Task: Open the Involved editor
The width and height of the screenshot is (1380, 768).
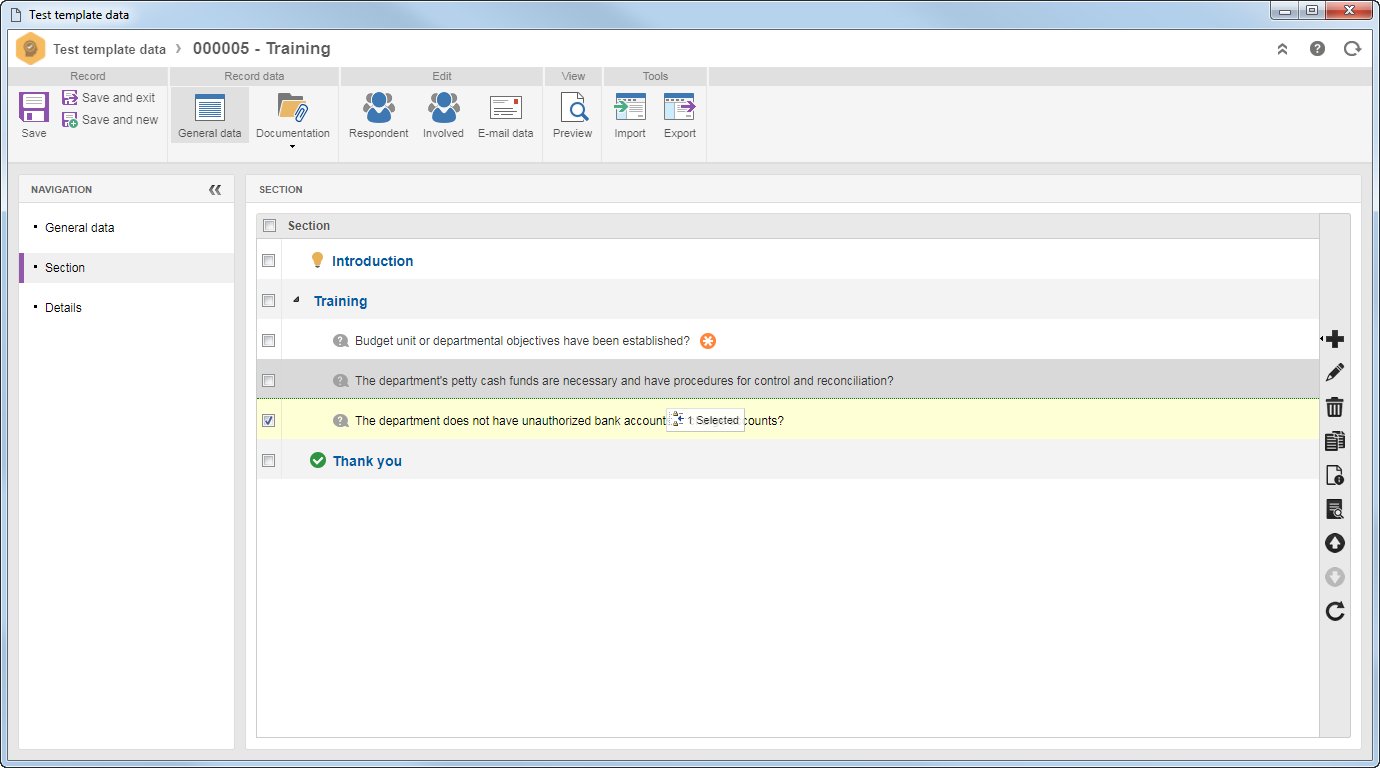Action: click(443, 115)
